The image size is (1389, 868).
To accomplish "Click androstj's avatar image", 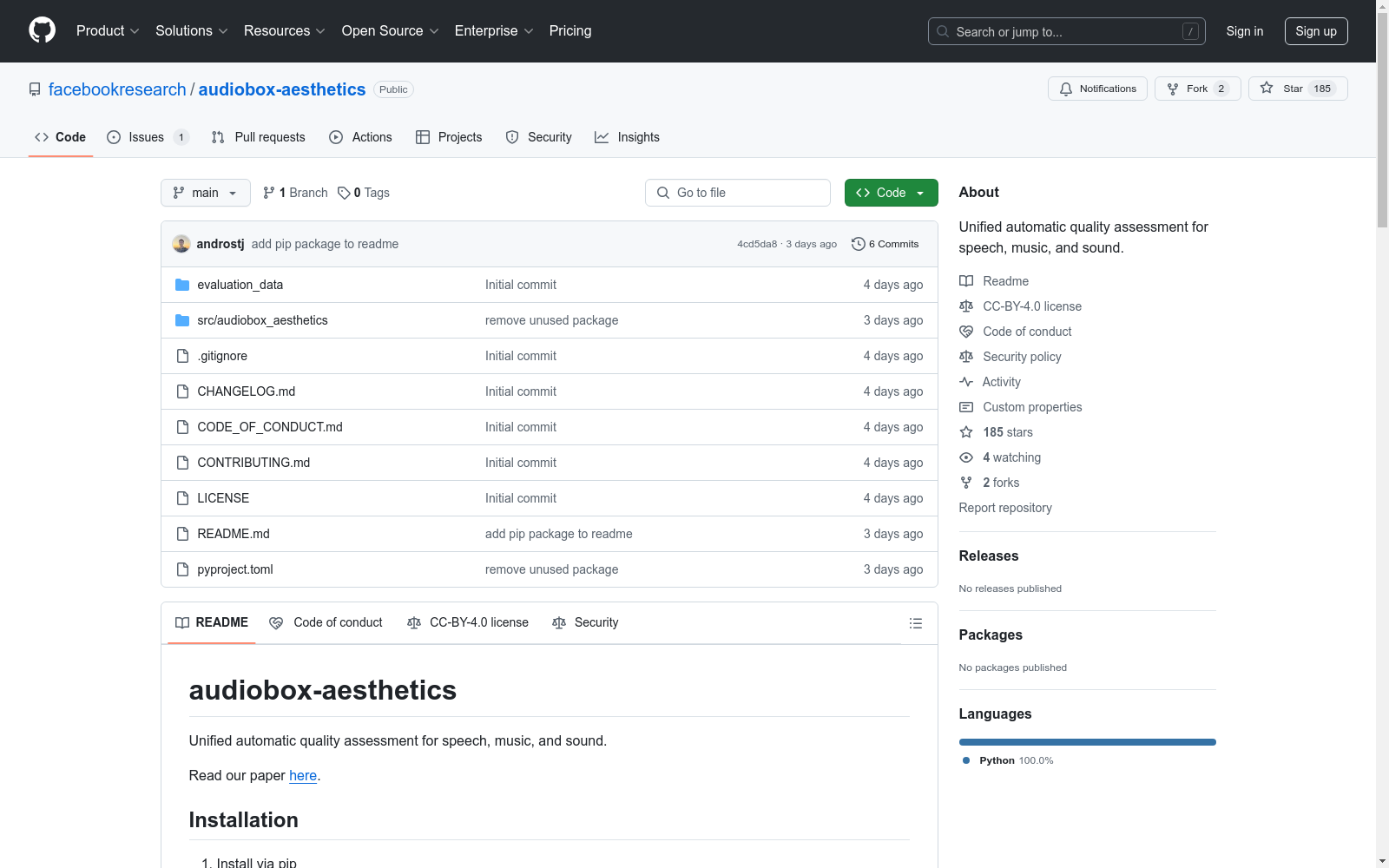I will click(181, 244).
